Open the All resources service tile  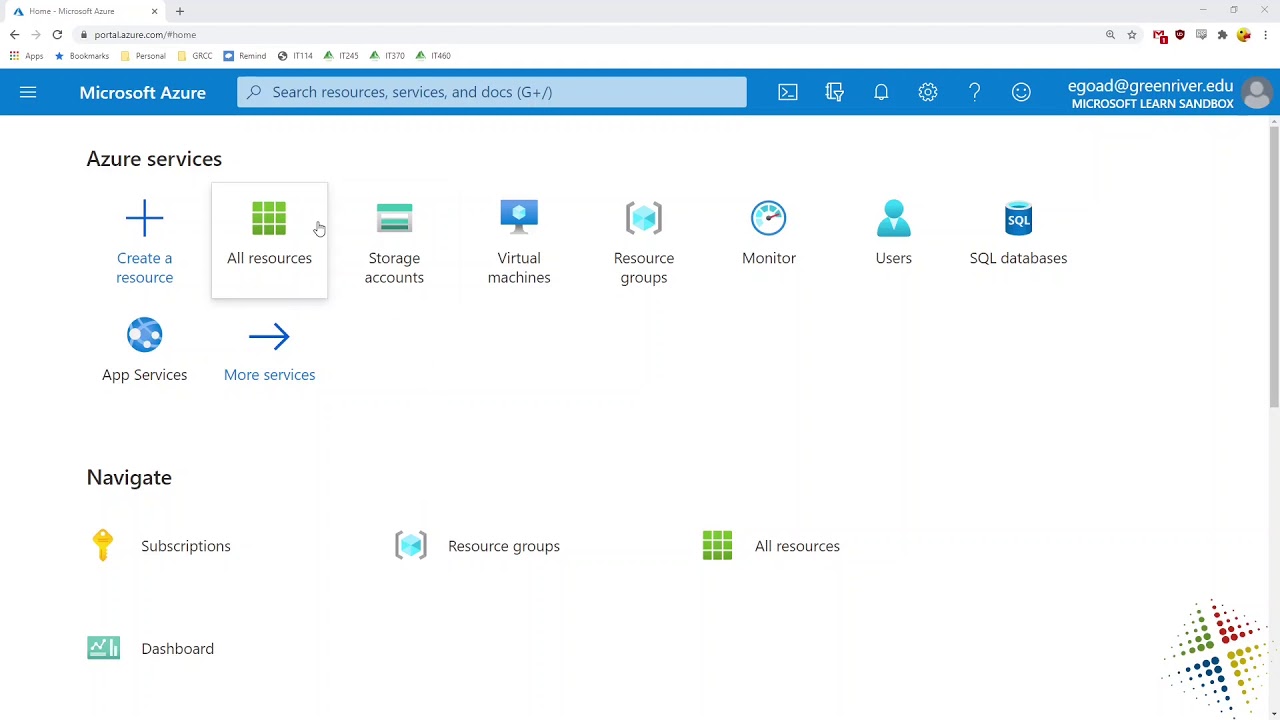click(x=269, y=240)
